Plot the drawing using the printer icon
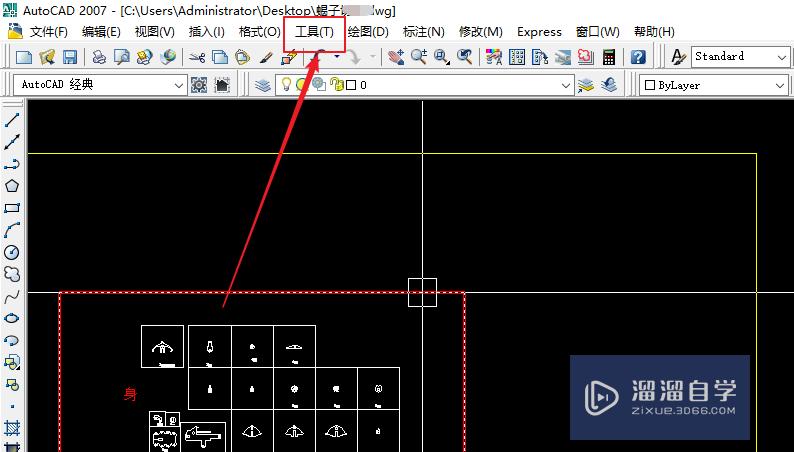 point(99,57)
